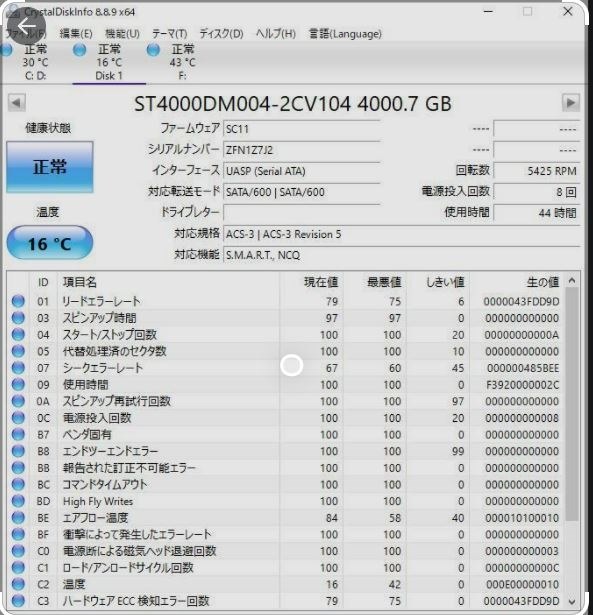Open the ディスク(D) menu
This screenshot has height=615, width=593.
(x=221, y=34)
